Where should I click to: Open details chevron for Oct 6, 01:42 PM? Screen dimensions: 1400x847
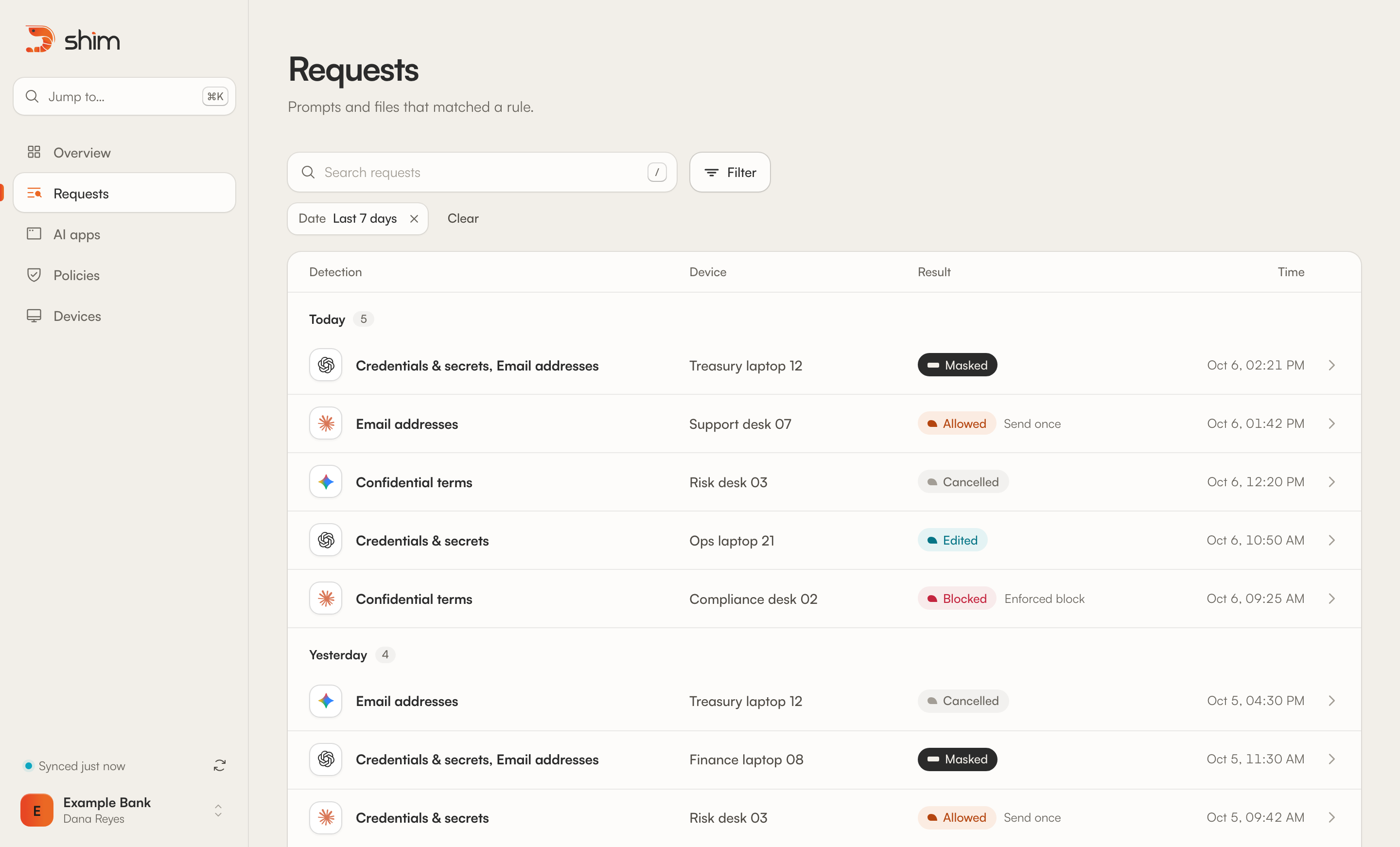coord(1332,423)
